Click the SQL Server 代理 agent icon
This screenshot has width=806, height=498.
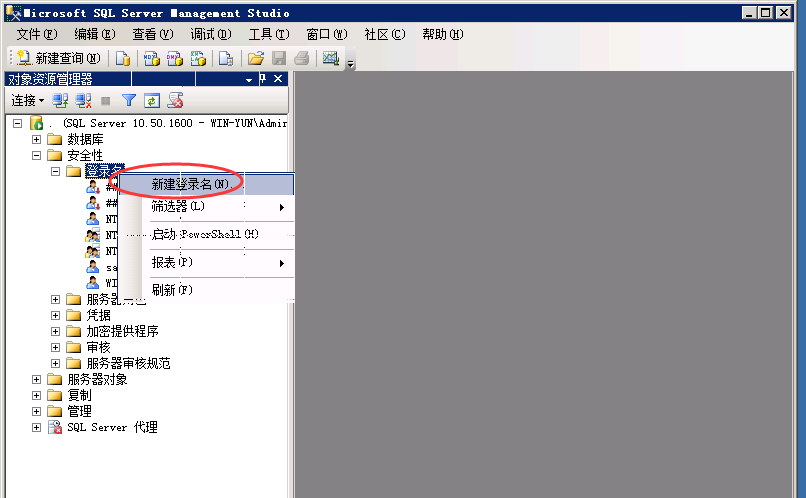pos(54,427)
